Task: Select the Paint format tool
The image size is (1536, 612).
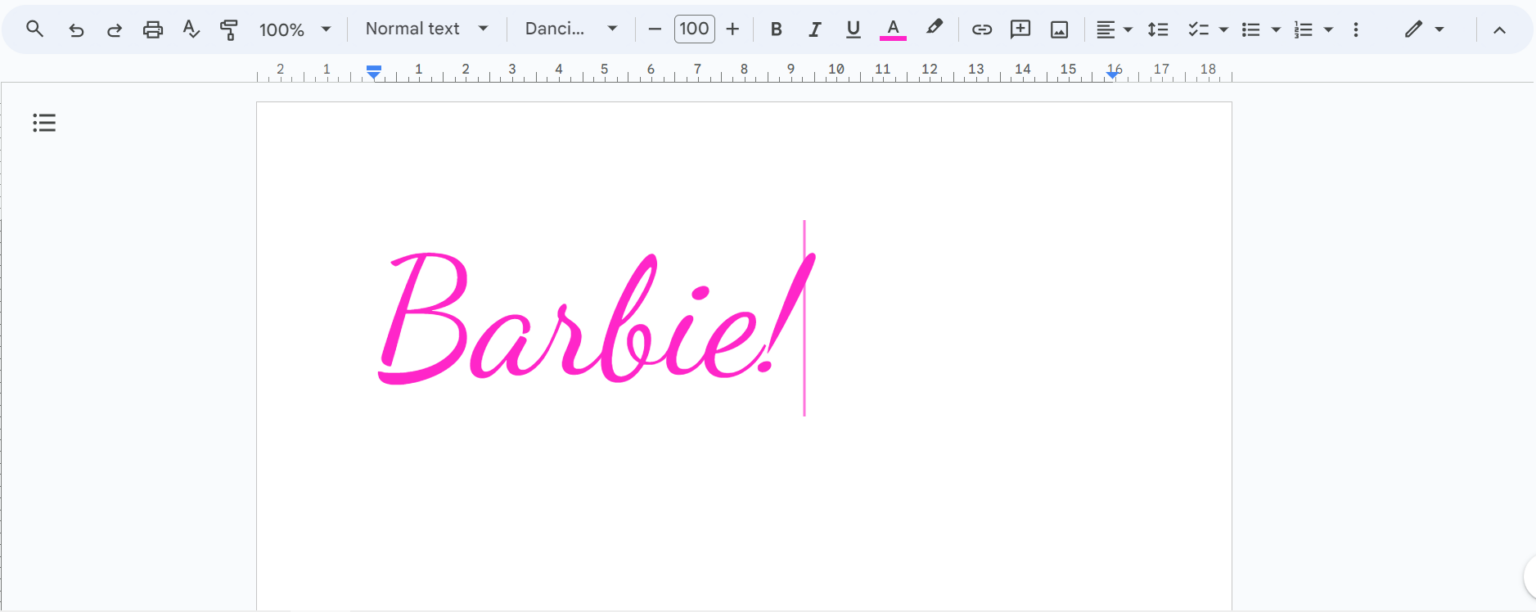Action: tap(228, 29)
